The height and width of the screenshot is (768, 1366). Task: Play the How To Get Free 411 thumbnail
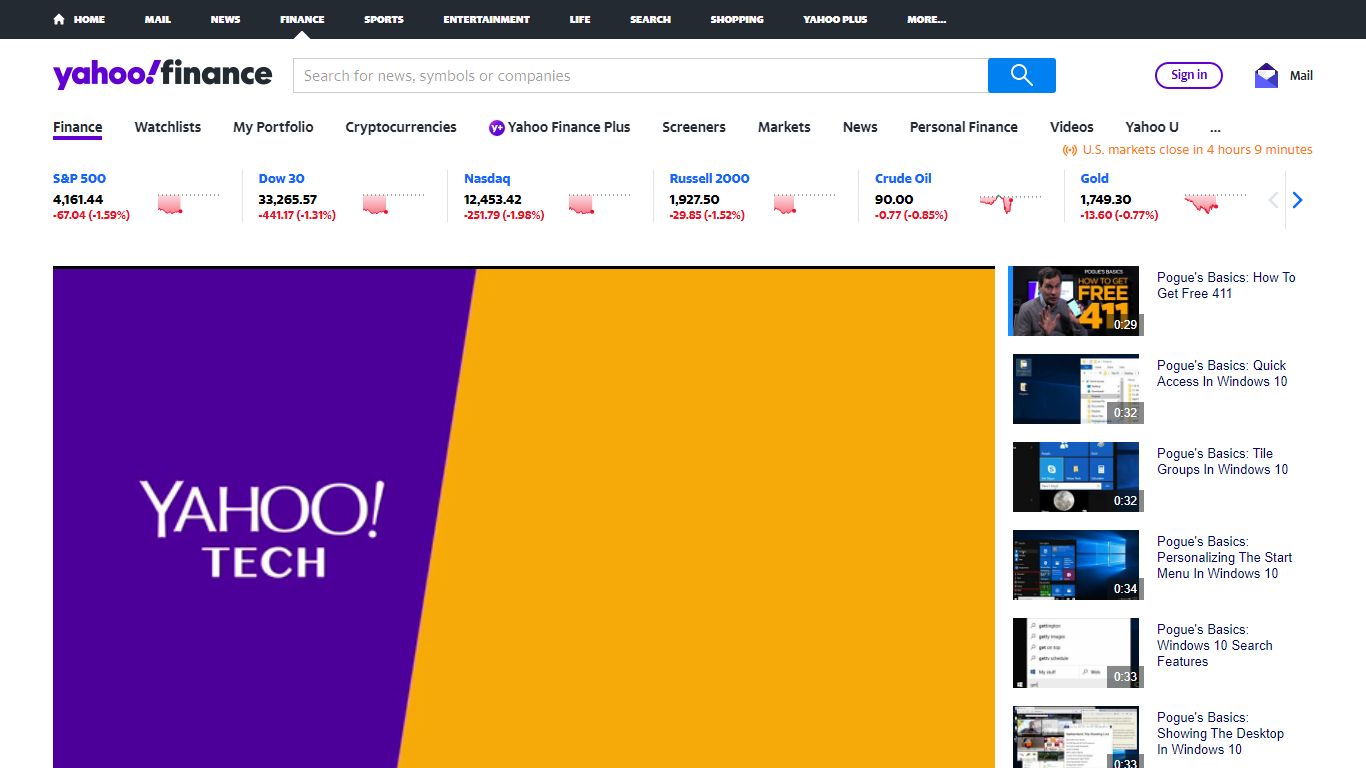click(1076, 301)
